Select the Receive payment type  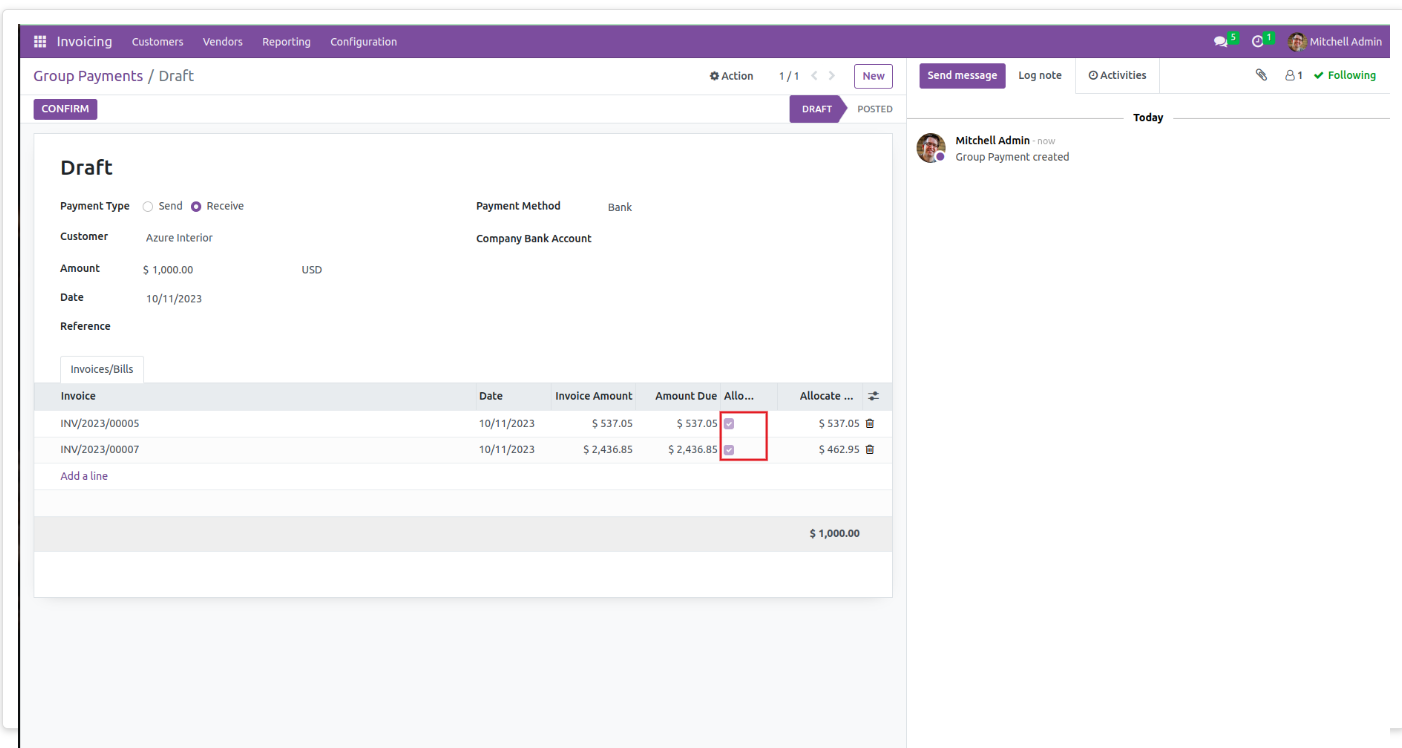click(196, 206)
